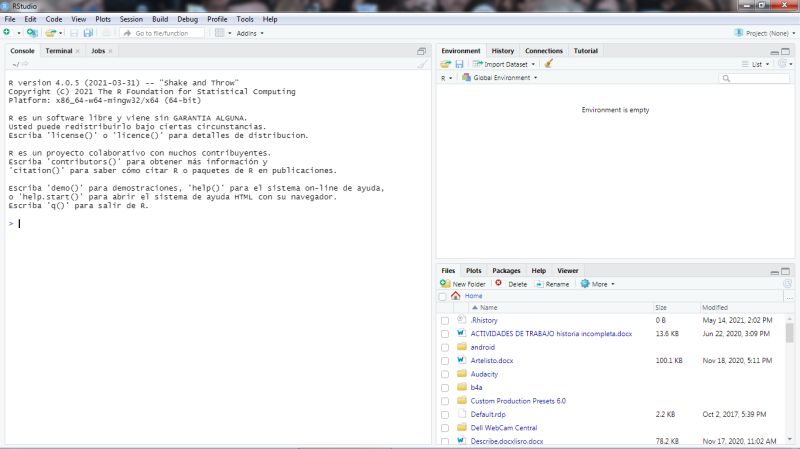Switch to the Packages tab

point(506,271)
